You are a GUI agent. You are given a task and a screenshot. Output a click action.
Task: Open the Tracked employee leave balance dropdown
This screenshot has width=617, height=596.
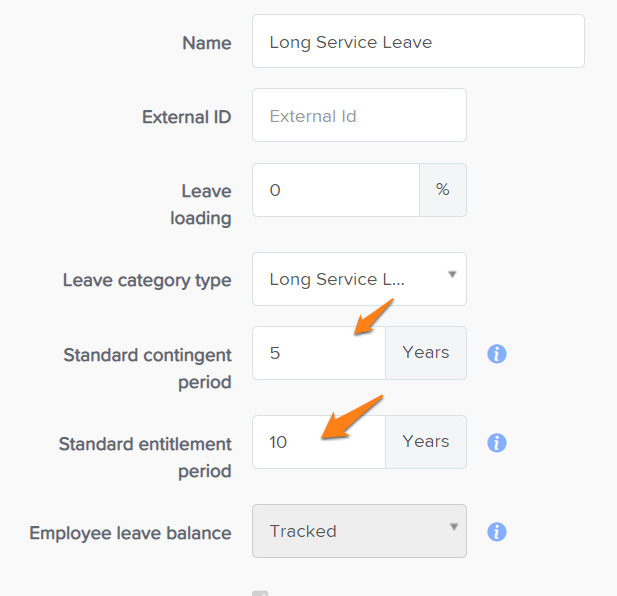359,531
